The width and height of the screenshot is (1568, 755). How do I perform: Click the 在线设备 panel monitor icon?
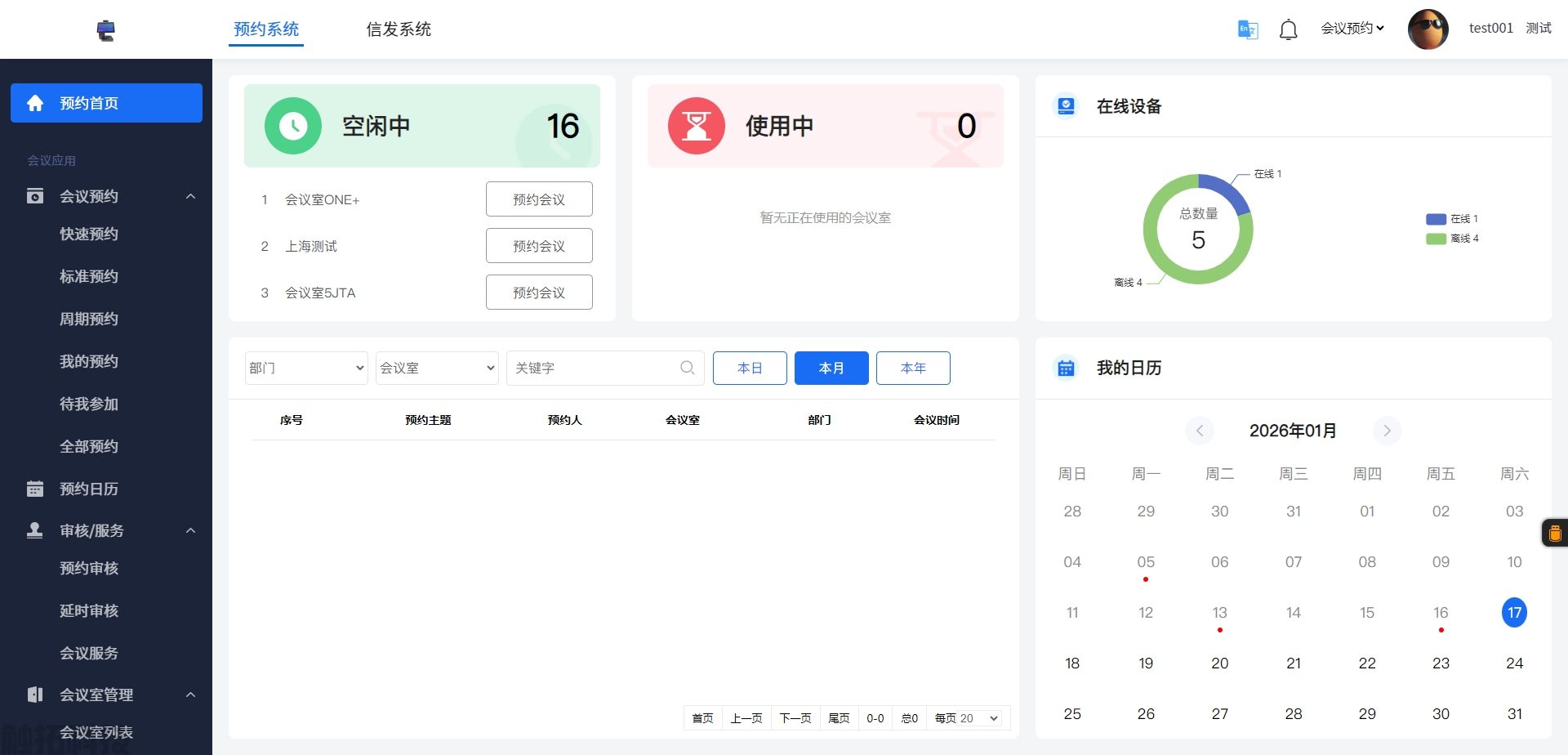[x=1065, y=105]
